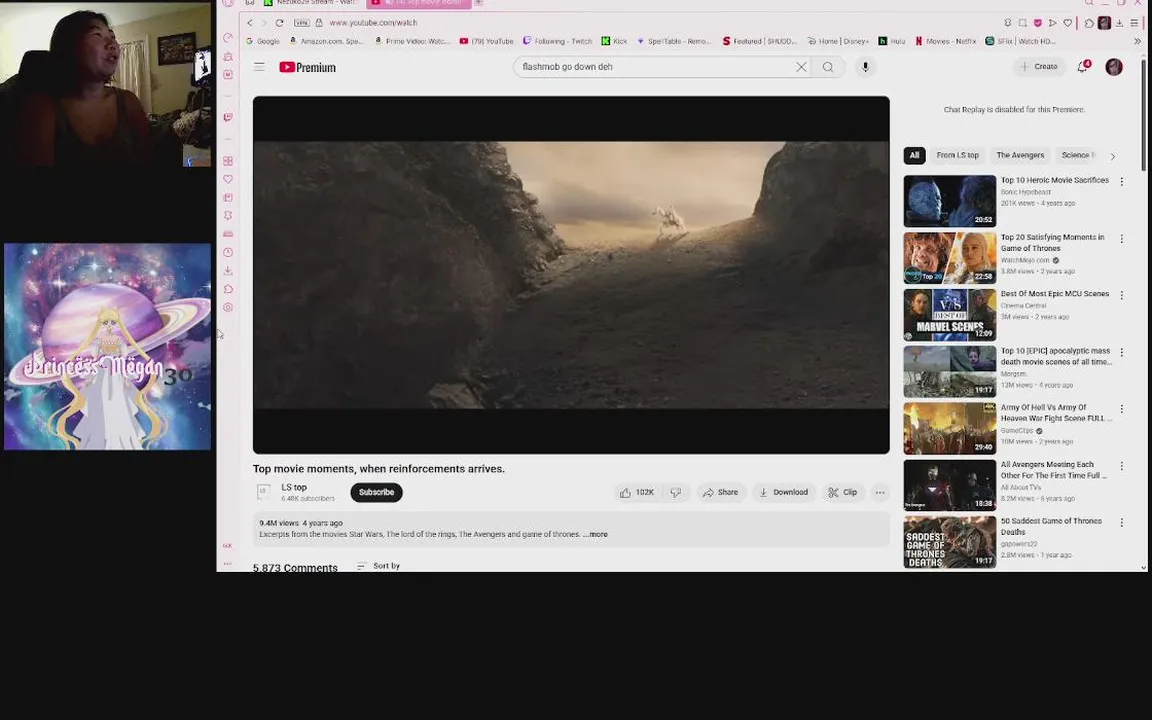
Task: Open options for Army Of Hell Vs Army
Action: click(1121, 409)
